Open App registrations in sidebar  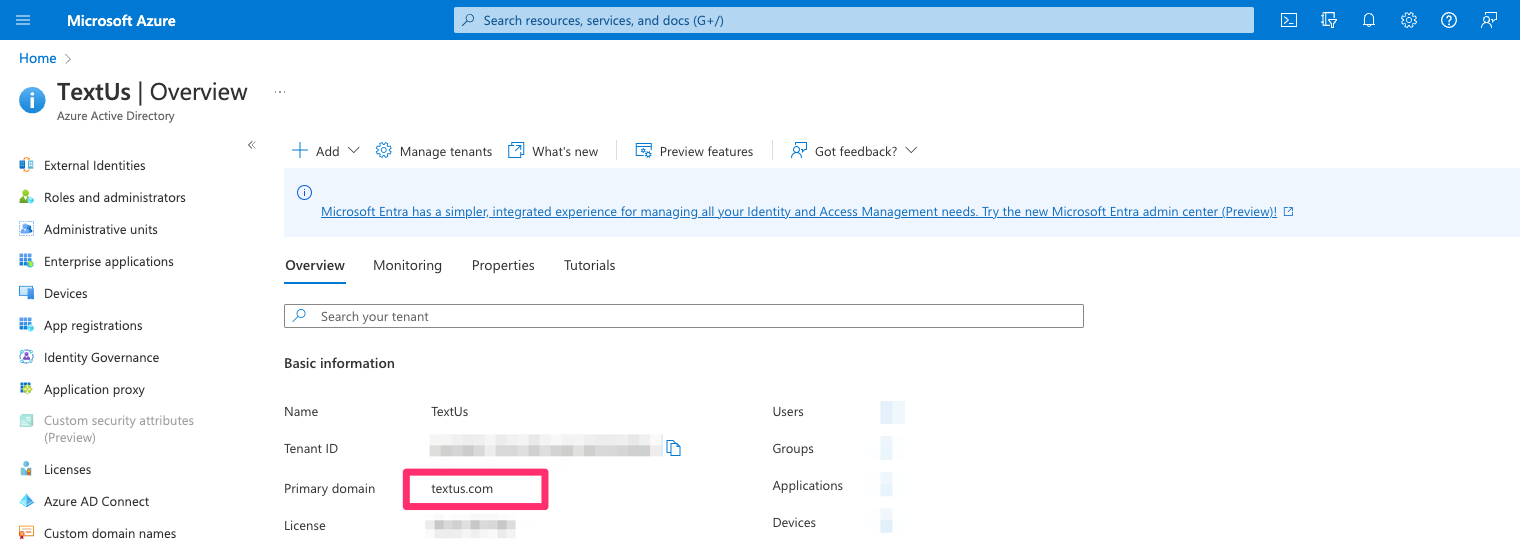click(93, 325)
